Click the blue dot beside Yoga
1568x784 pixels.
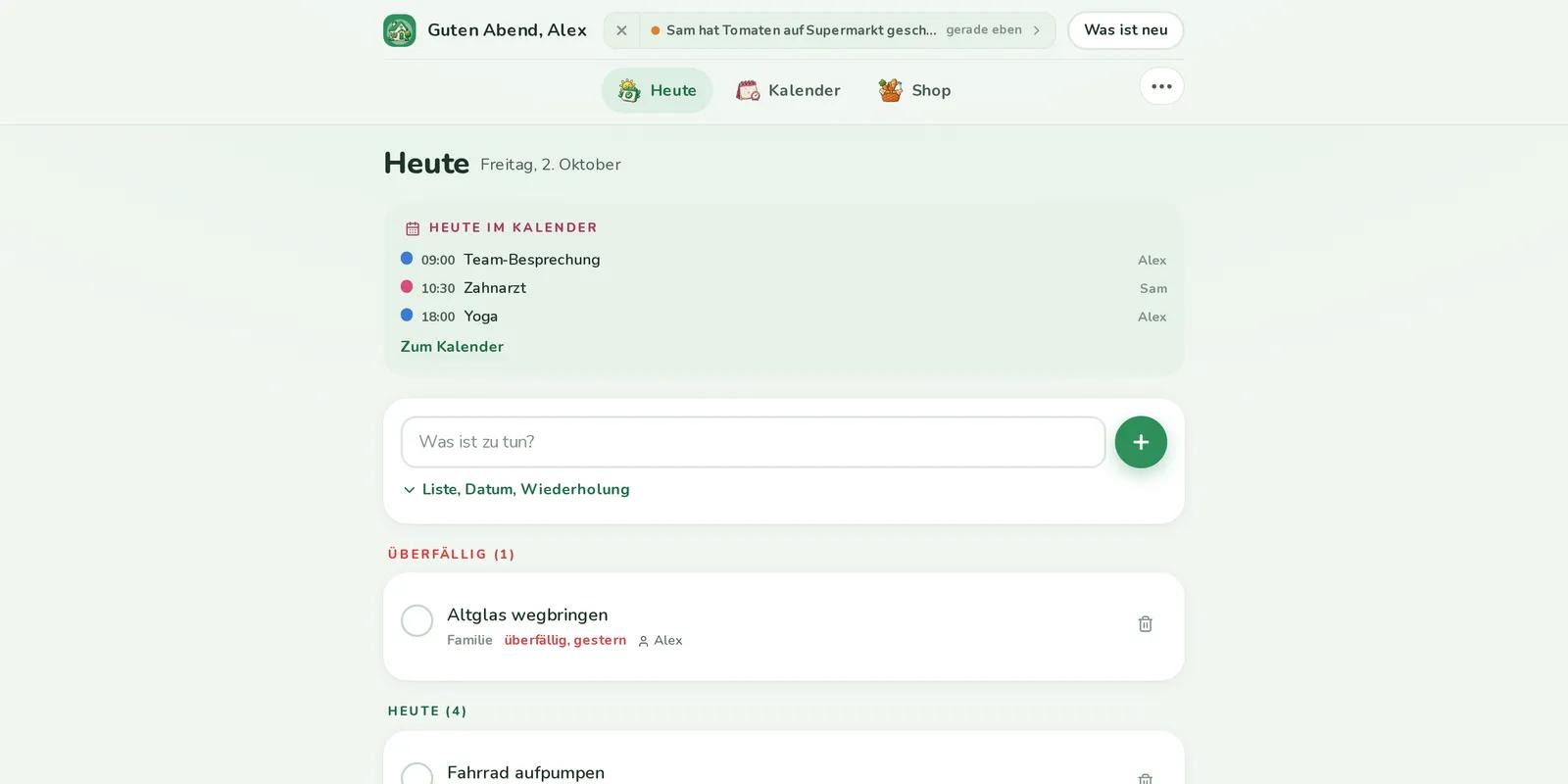click(407, 316)
